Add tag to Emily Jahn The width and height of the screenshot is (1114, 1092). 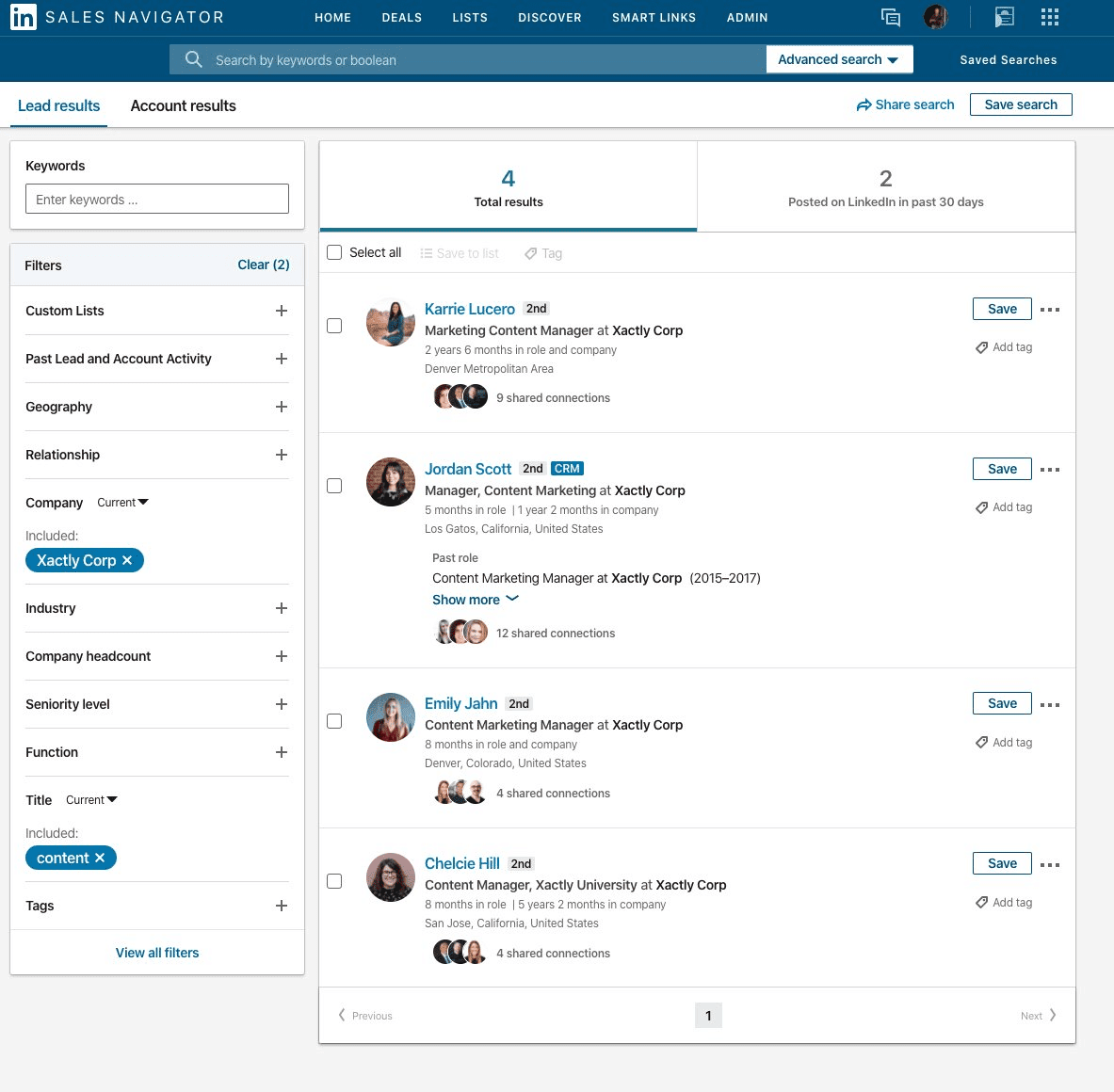(1004, 742)
